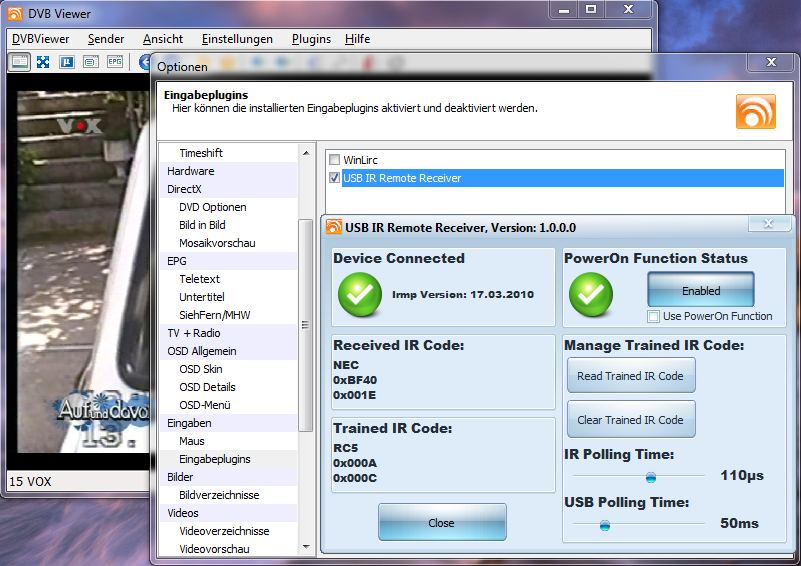Click the Irmp Version: 17.03.2010 text
801x566 pixels.
pos(463,295)
